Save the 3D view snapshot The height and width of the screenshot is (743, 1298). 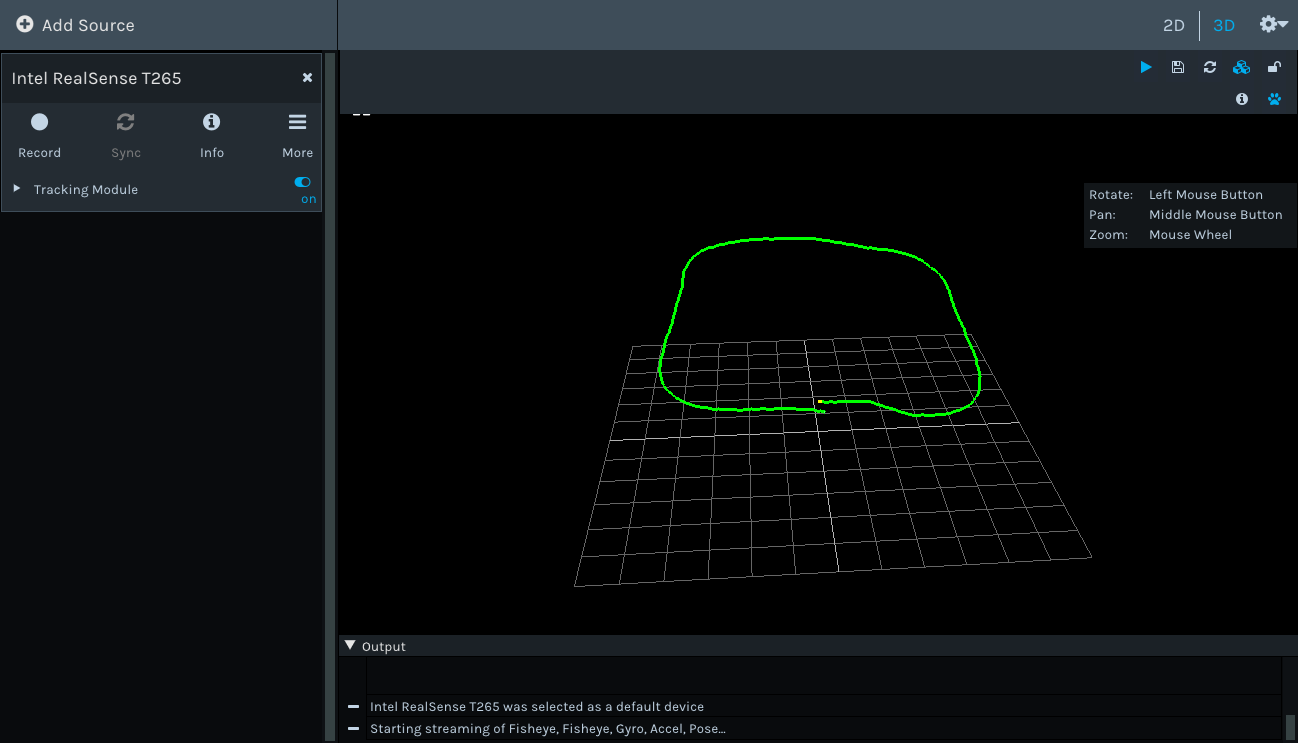click(1177, 66)
